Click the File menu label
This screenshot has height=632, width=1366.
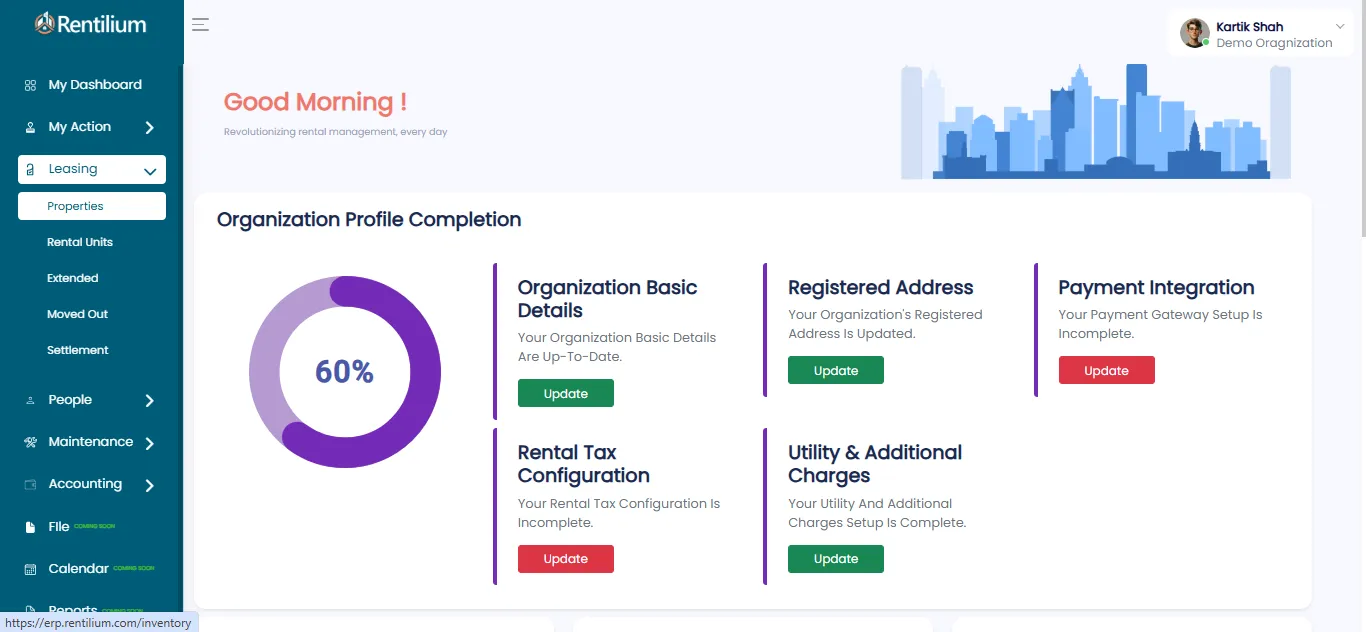tap(59, 527)
